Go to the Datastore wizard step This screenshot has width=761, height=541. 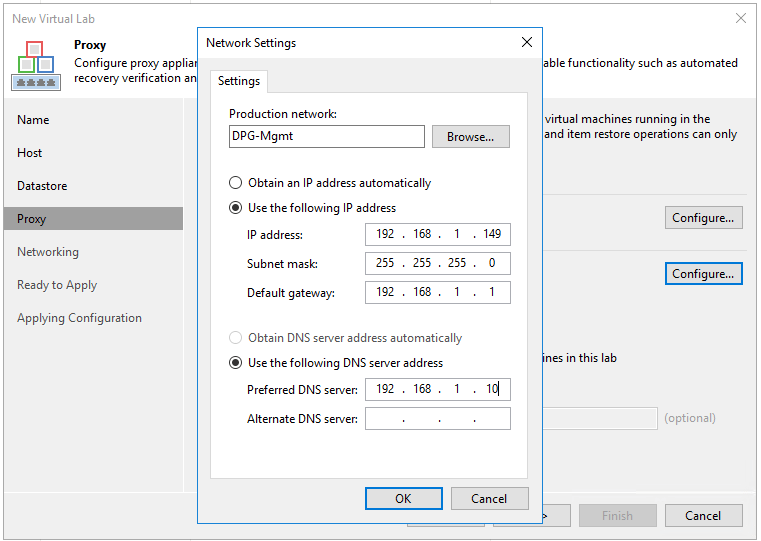pos(42,186)
